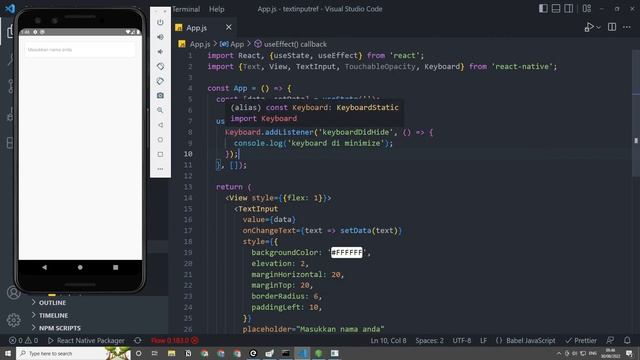Tap the name input field on the phone

80,49
